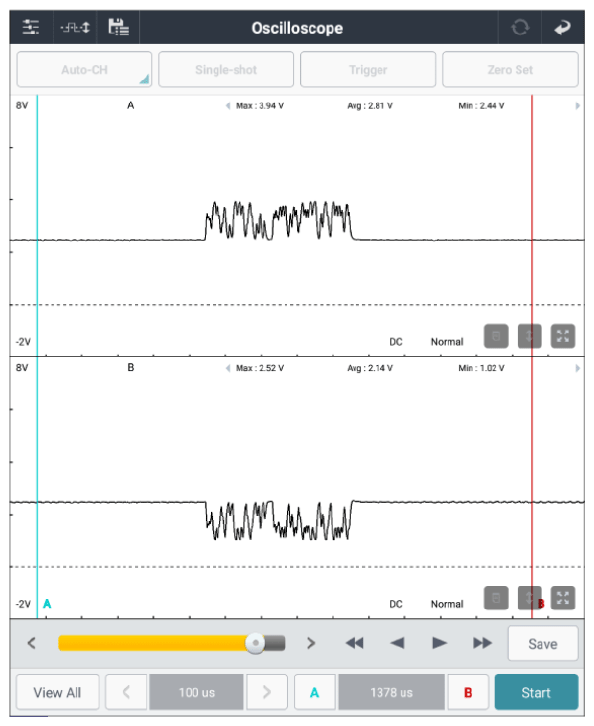Click the waveform trigger level icon
This screenshot has width=594, height=726.
click(75, 27)
